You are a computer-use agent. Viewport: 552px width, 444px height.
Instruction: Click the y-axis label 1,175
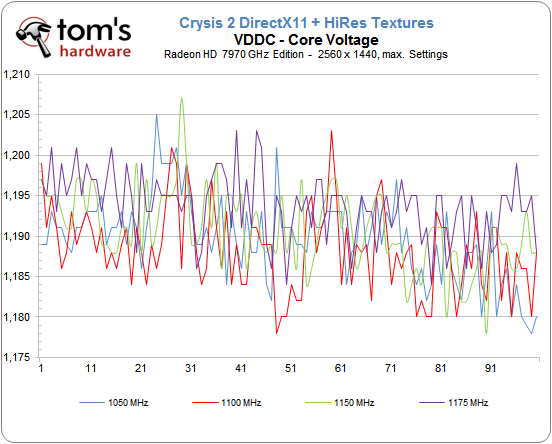17,357
